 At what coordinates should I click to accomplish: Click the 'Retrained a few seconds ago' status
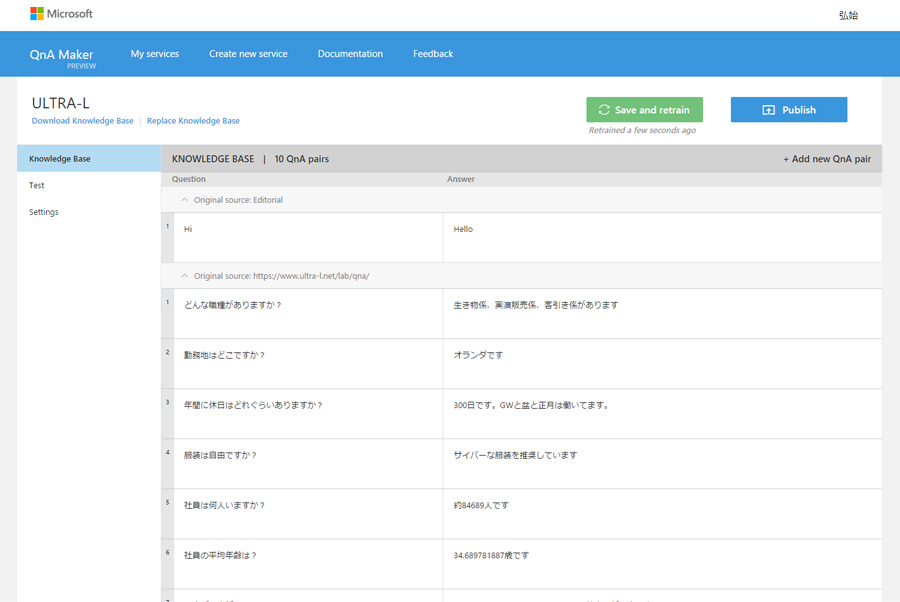click(x=642, y=130)
